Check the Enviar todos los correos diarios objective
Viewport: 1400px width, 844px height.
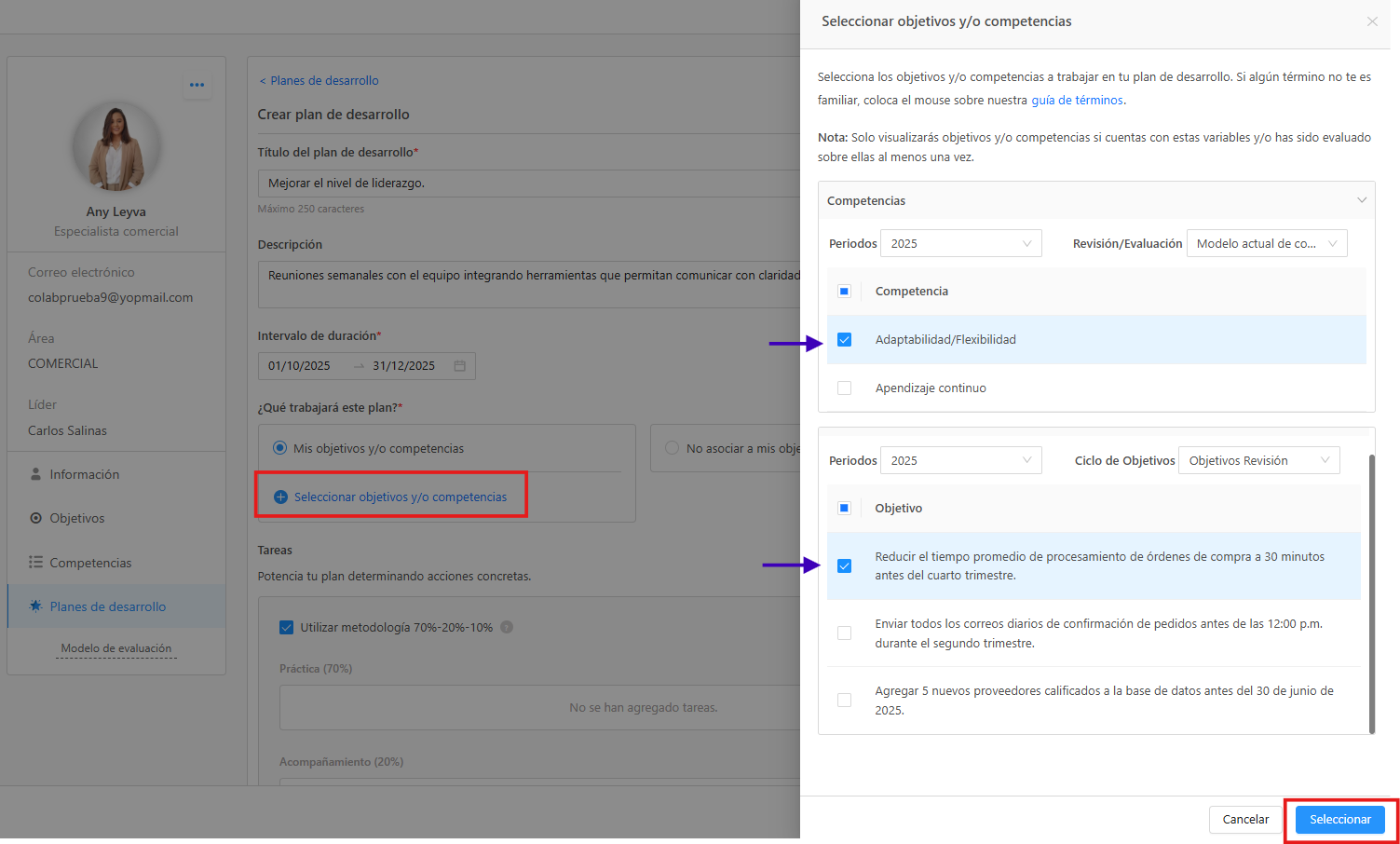(844, 633)
